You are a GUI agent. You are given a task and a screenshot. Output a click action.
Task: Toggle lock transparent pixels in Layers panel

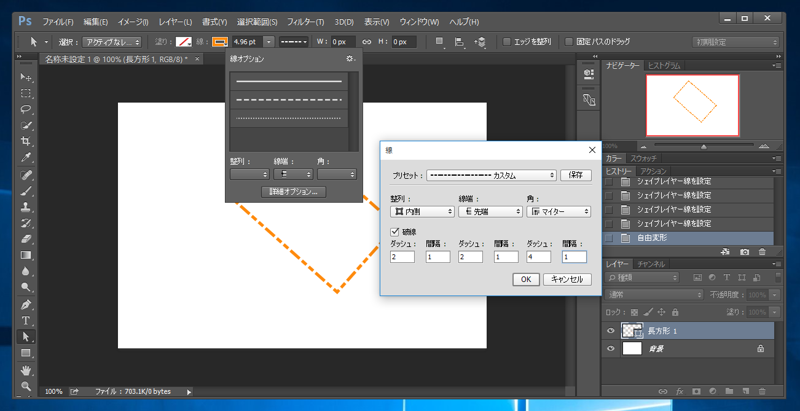tap(634, 312)
